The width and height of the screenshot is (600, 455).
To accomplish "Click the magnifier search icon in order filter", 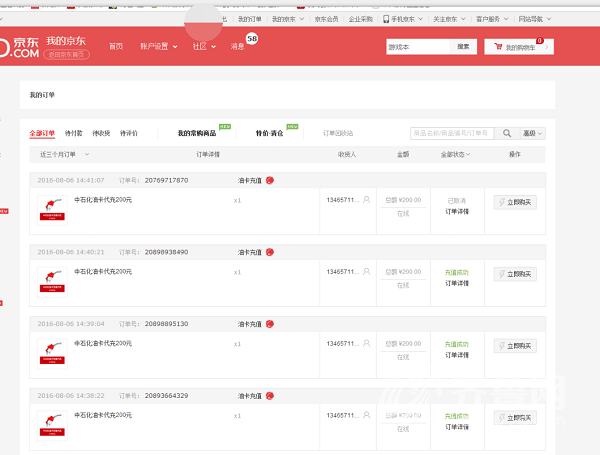I will point(507,133).
